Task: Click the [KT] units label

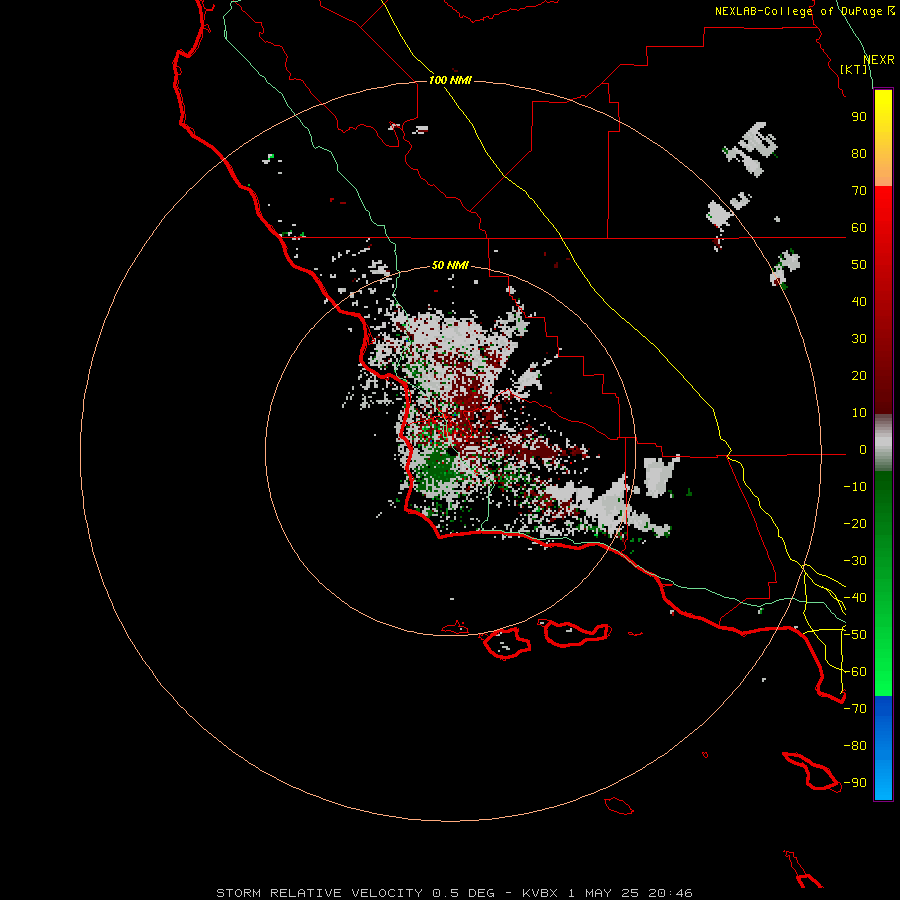Action: tap(854, 69)
